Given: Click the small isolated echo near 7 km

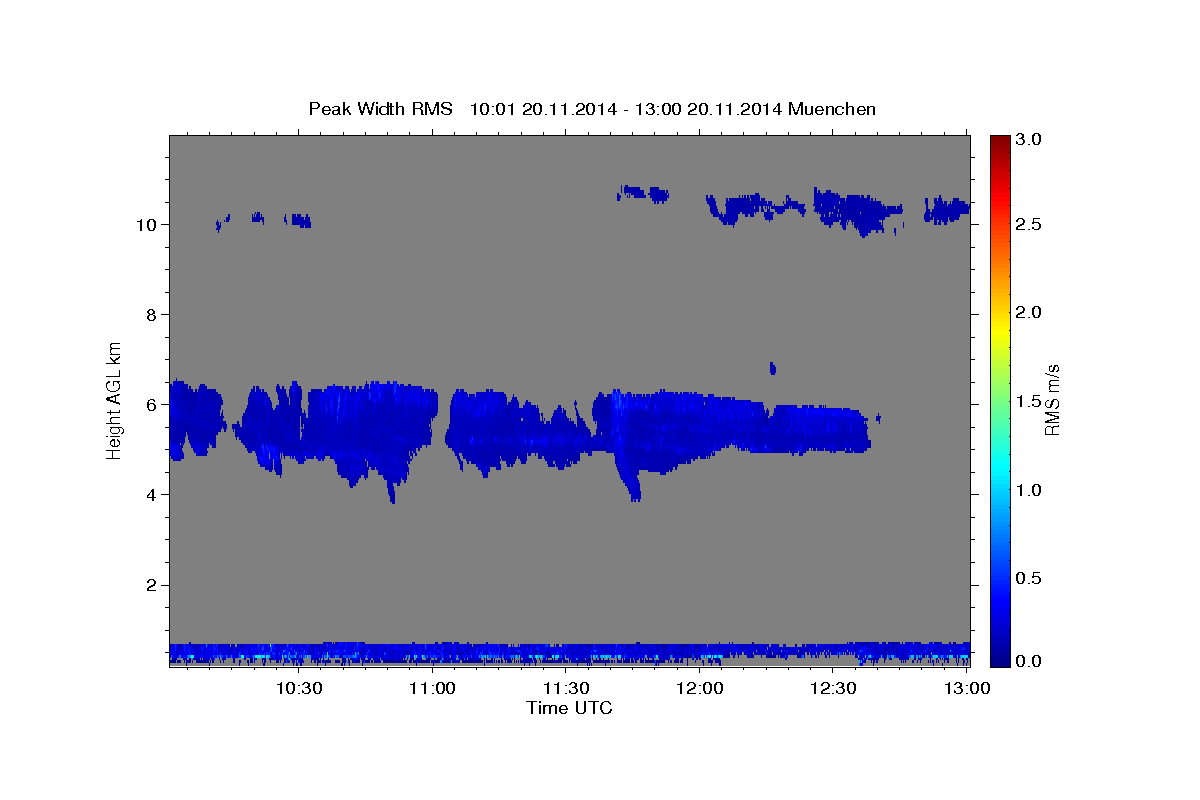Looking at the screenshot, I should (x=772, y=368).
